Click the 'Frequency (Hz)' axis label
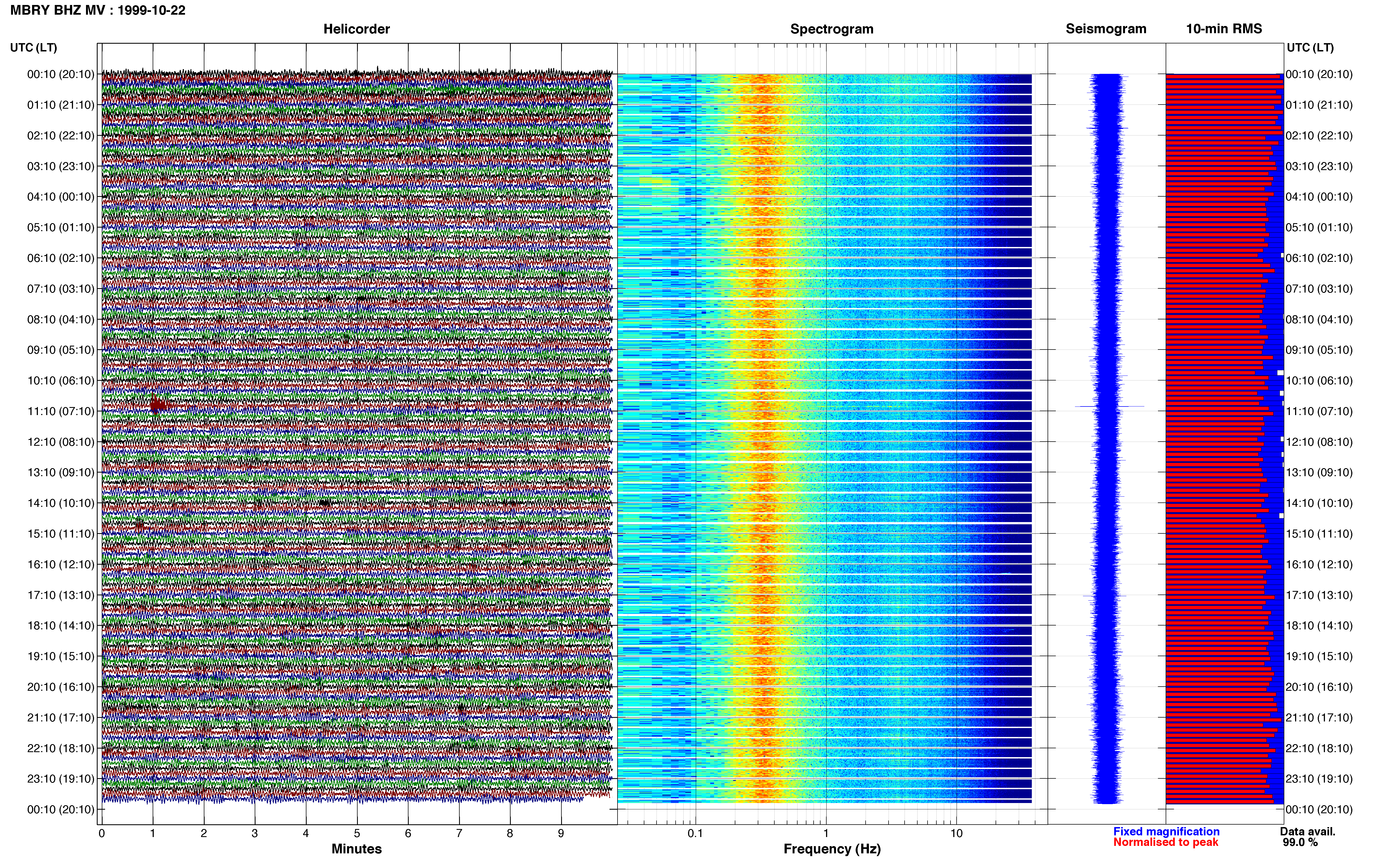The width and height of the screenshot is (1388, 868). pyautogui.click(x=832, y=849)
